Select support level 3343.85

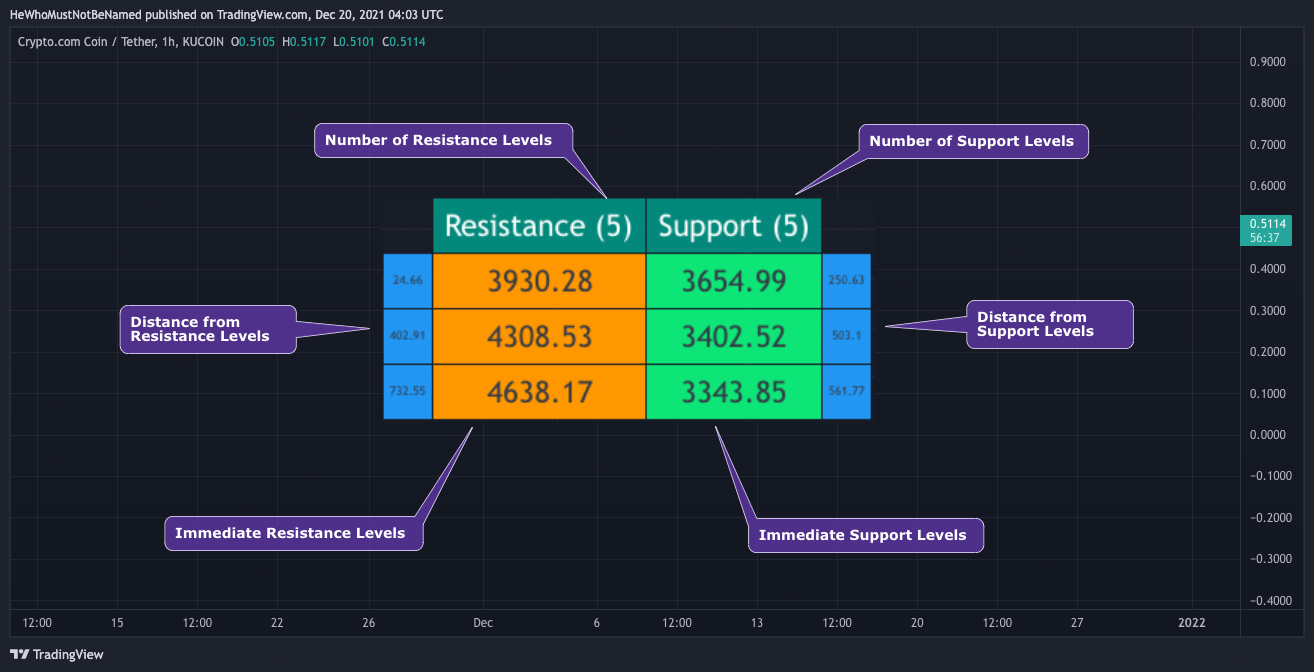[734, 392]
